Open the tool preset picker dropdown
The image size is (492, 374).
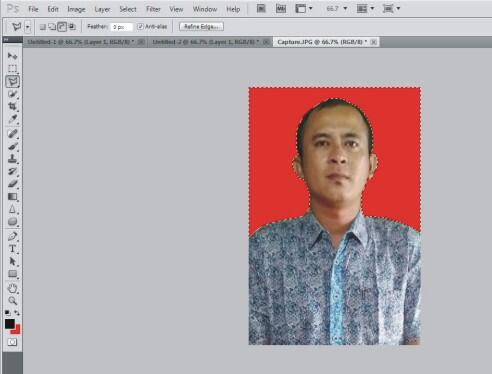click(28, 27)
